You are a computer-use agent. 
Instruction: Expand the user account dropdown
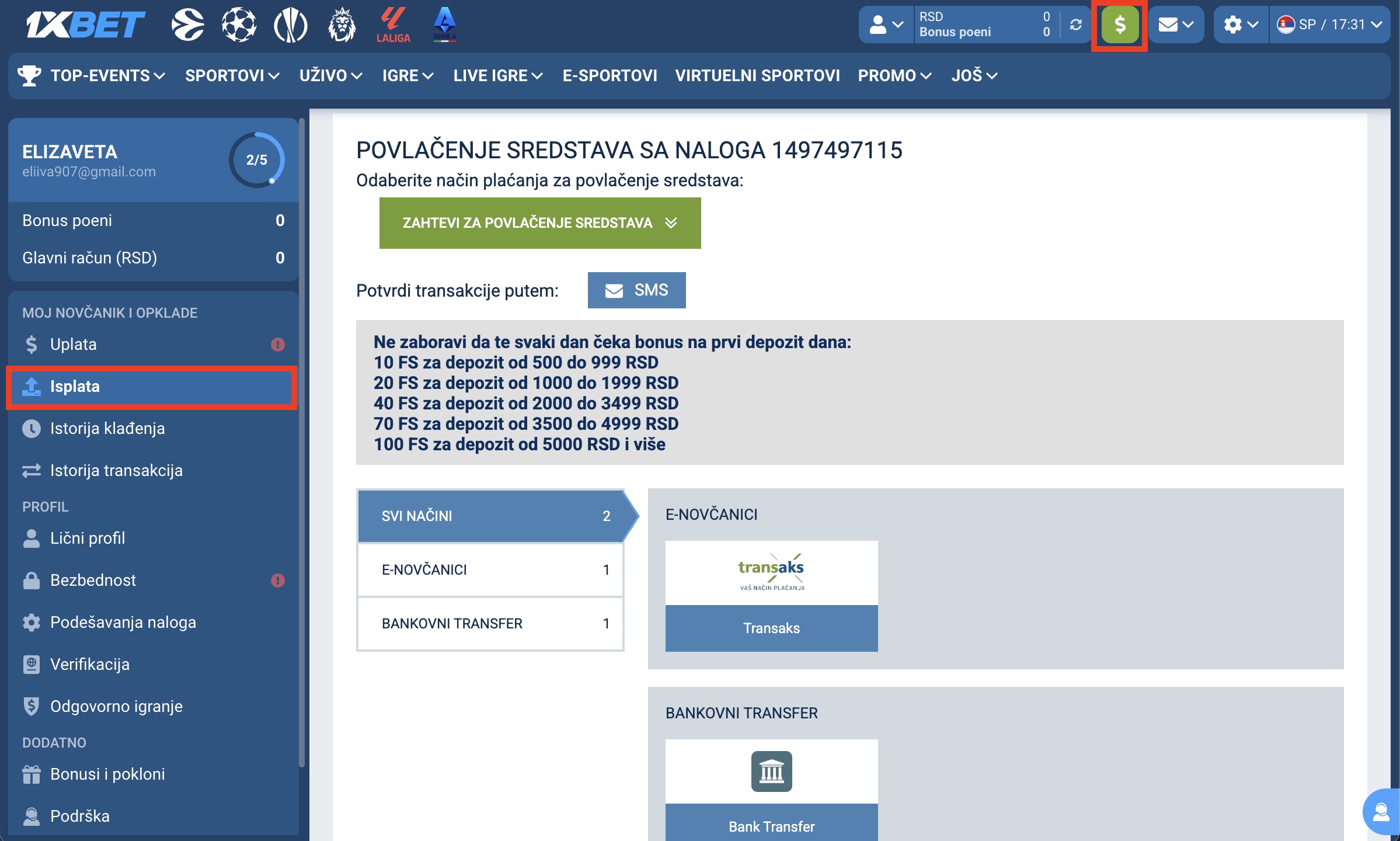point(886,25)
